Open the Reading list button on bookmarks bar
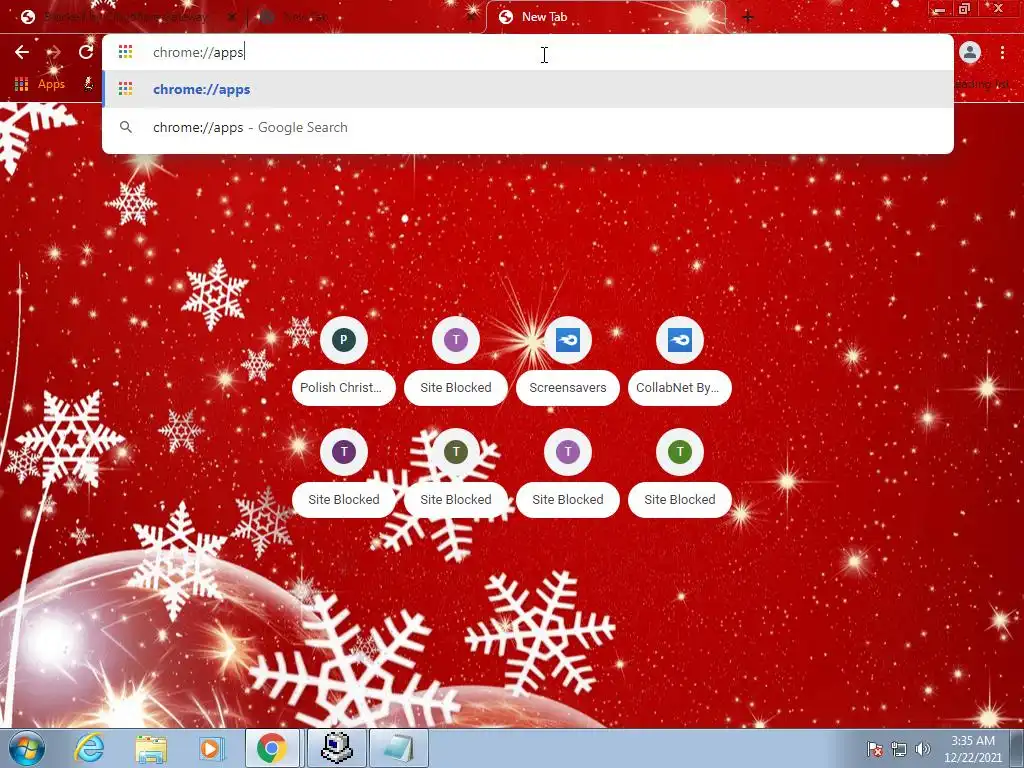Screen dimensions: 1024x768 point(982,84)
